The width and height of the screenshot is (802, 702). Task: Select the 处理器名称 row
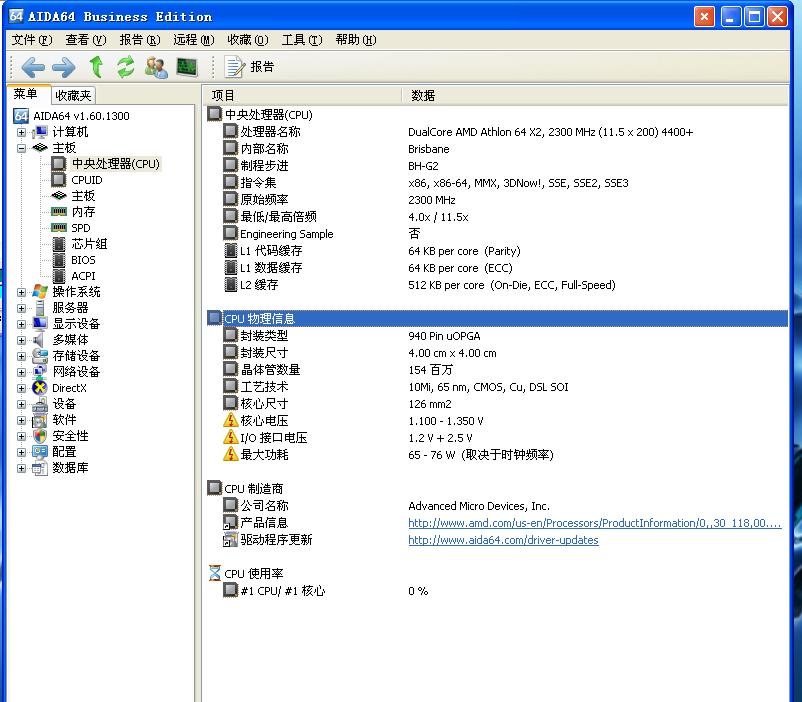[497, 132]
